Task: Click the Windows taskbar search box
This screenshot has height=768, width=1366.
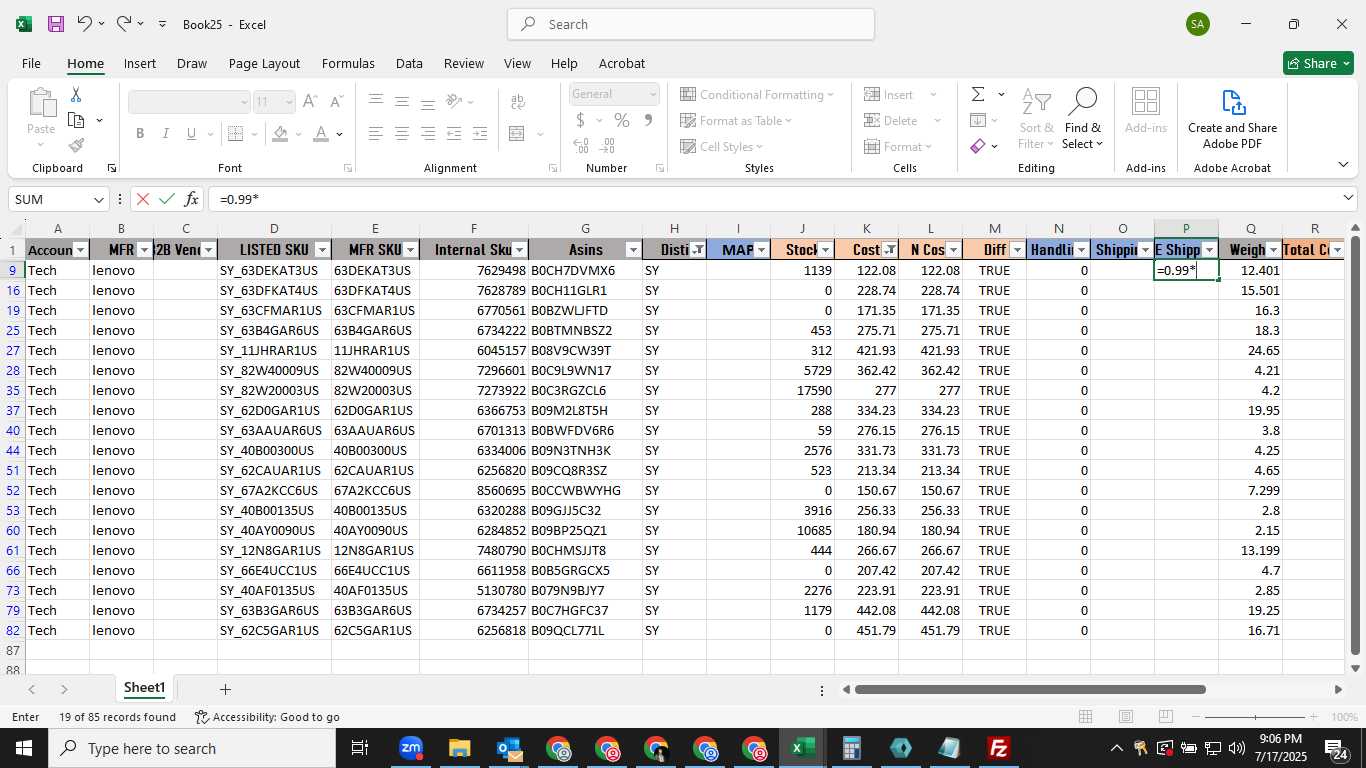Action: [192, 748]
